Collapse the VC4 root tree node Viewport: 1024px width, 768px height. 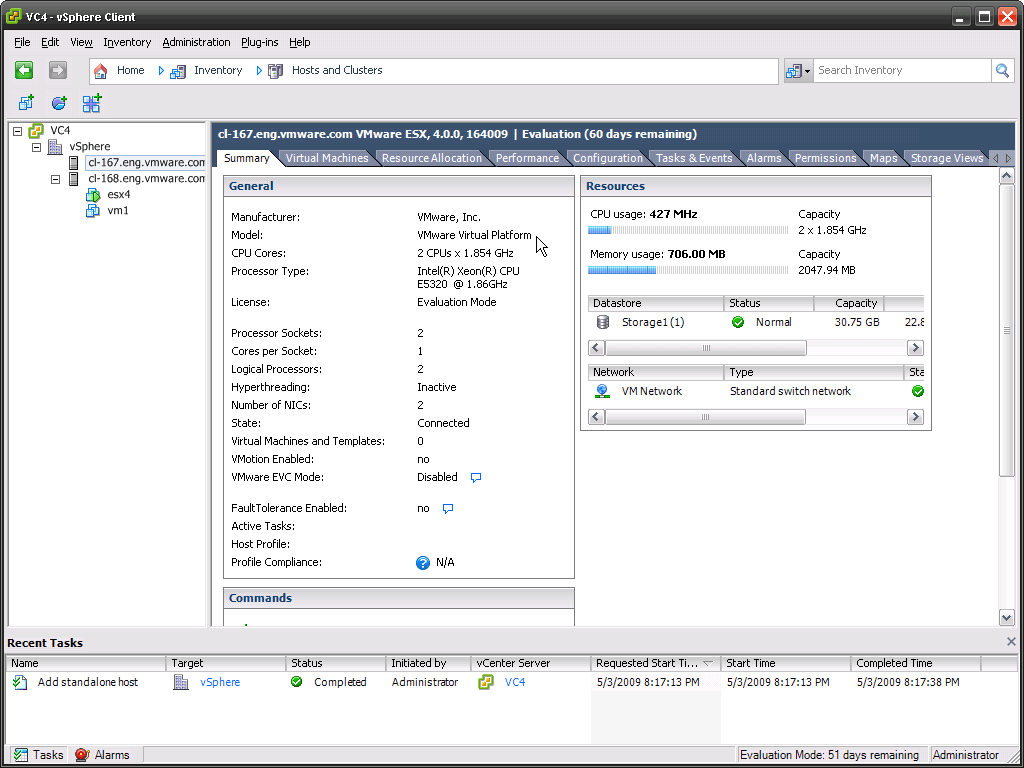pos(18,131)
